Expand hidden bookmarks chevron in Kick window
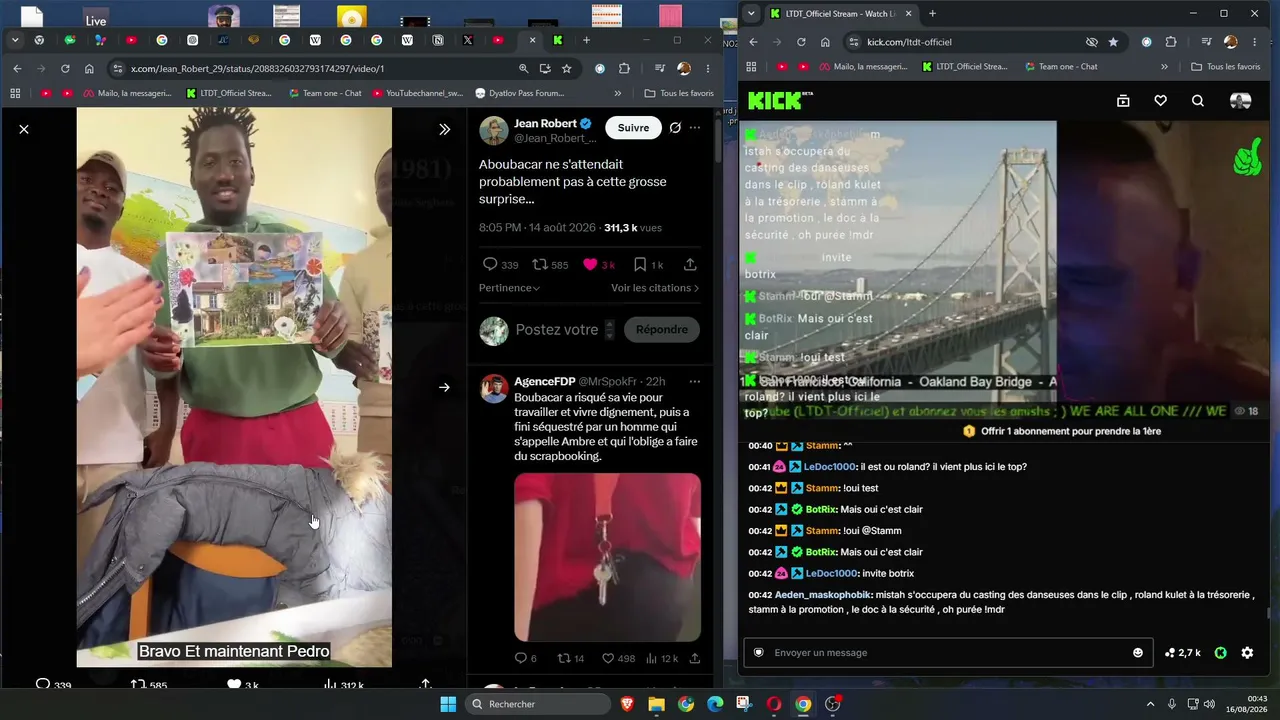Viewport: 1280px width, 720px height. coord(1164,67)
